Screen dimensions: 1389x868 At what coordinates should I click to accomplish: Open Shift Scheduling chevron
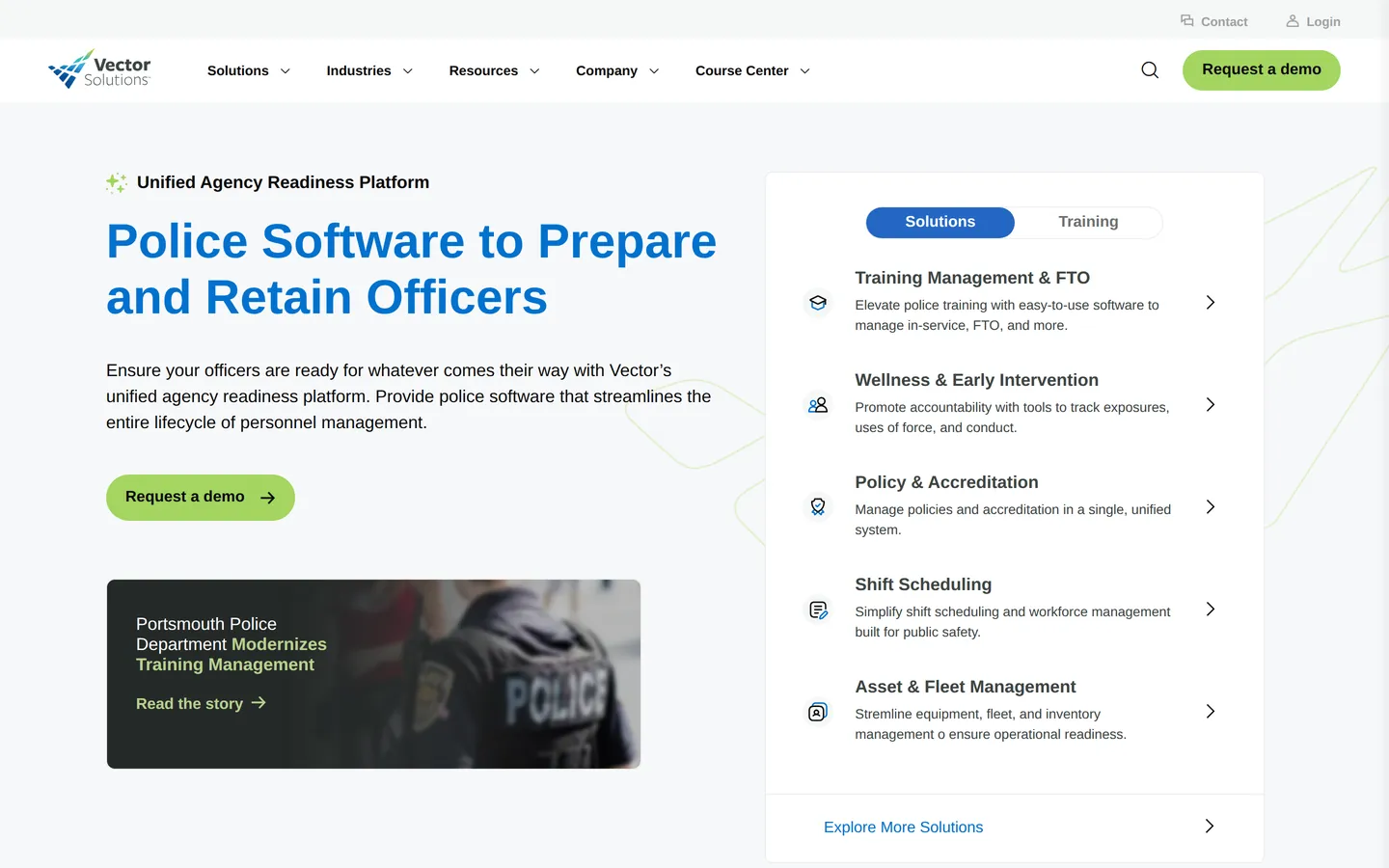(x=1211, y=610)
